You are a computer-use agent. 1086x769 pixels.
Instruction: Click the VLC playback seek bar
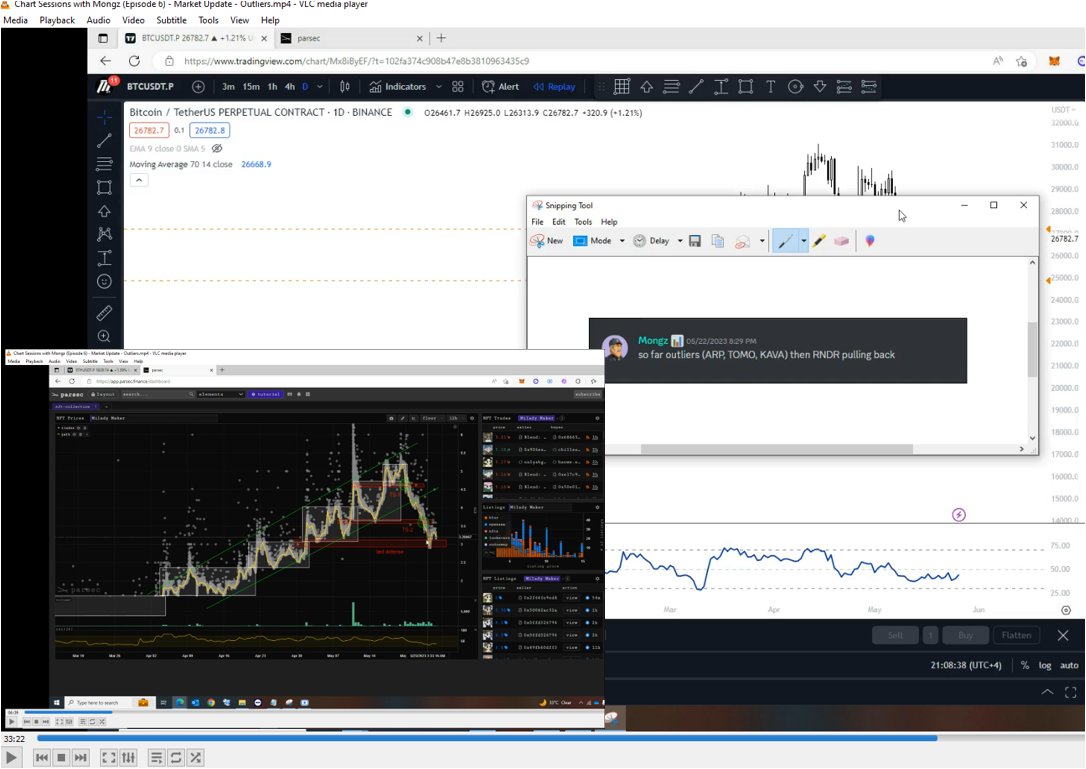click(560, 739)
